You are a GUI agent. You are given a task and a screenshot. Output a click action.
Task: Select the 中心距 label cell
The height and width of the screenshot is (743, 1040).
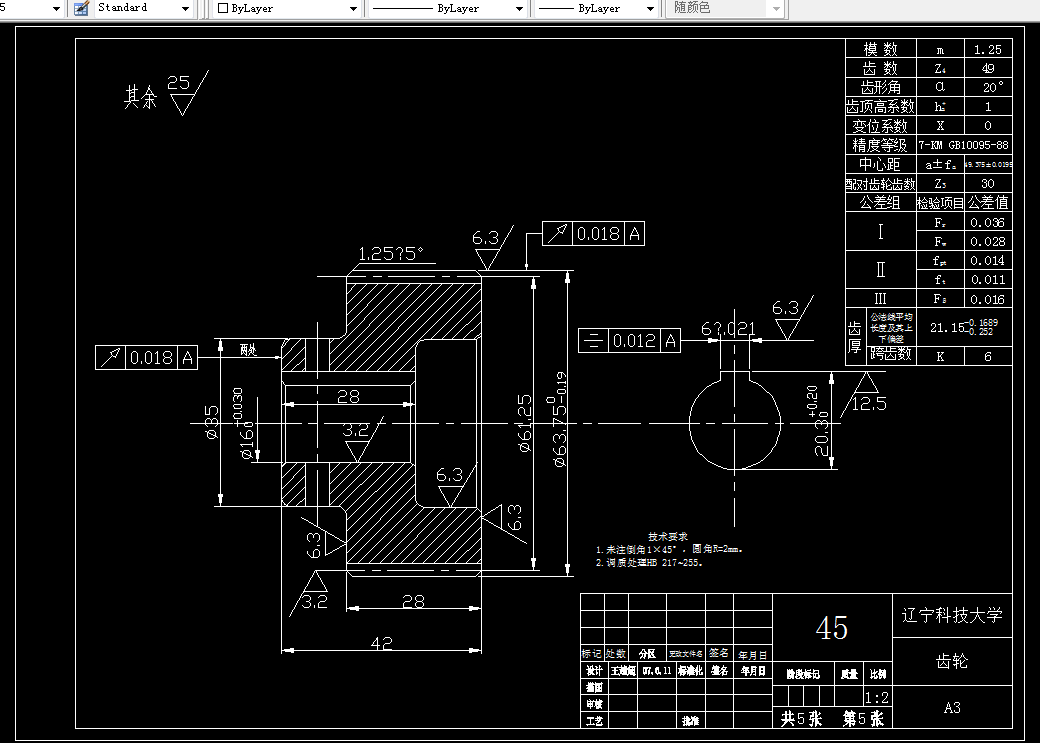[880, 164]
